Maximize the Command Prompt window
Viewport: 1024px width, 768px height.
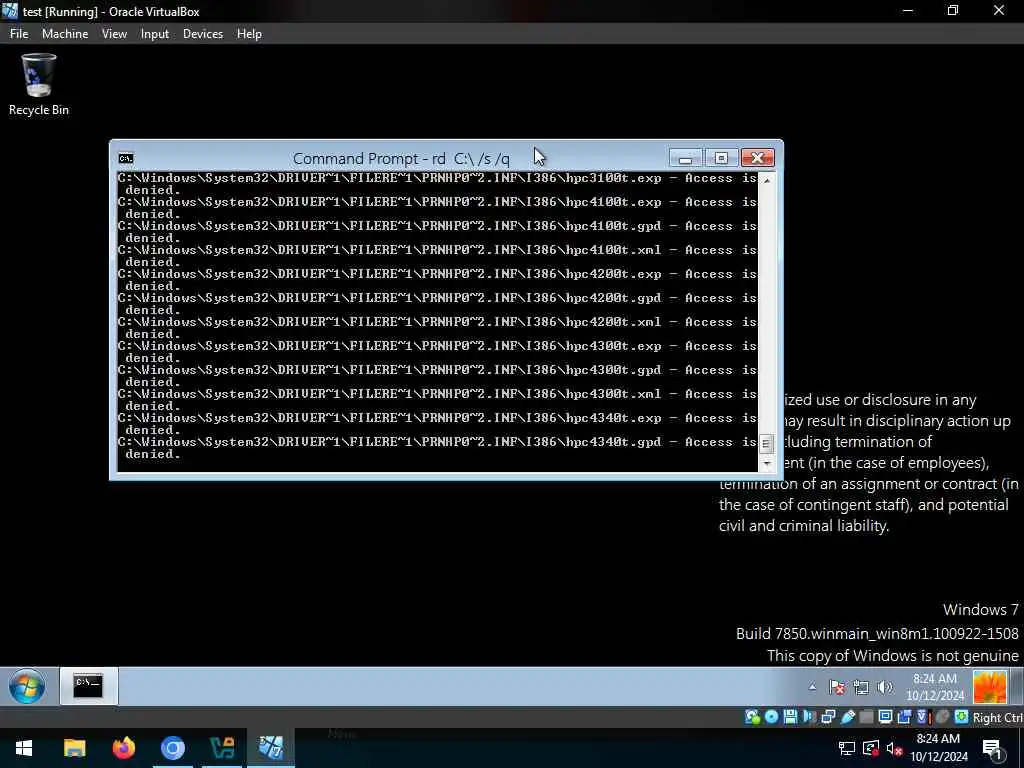tap(721, 158)
